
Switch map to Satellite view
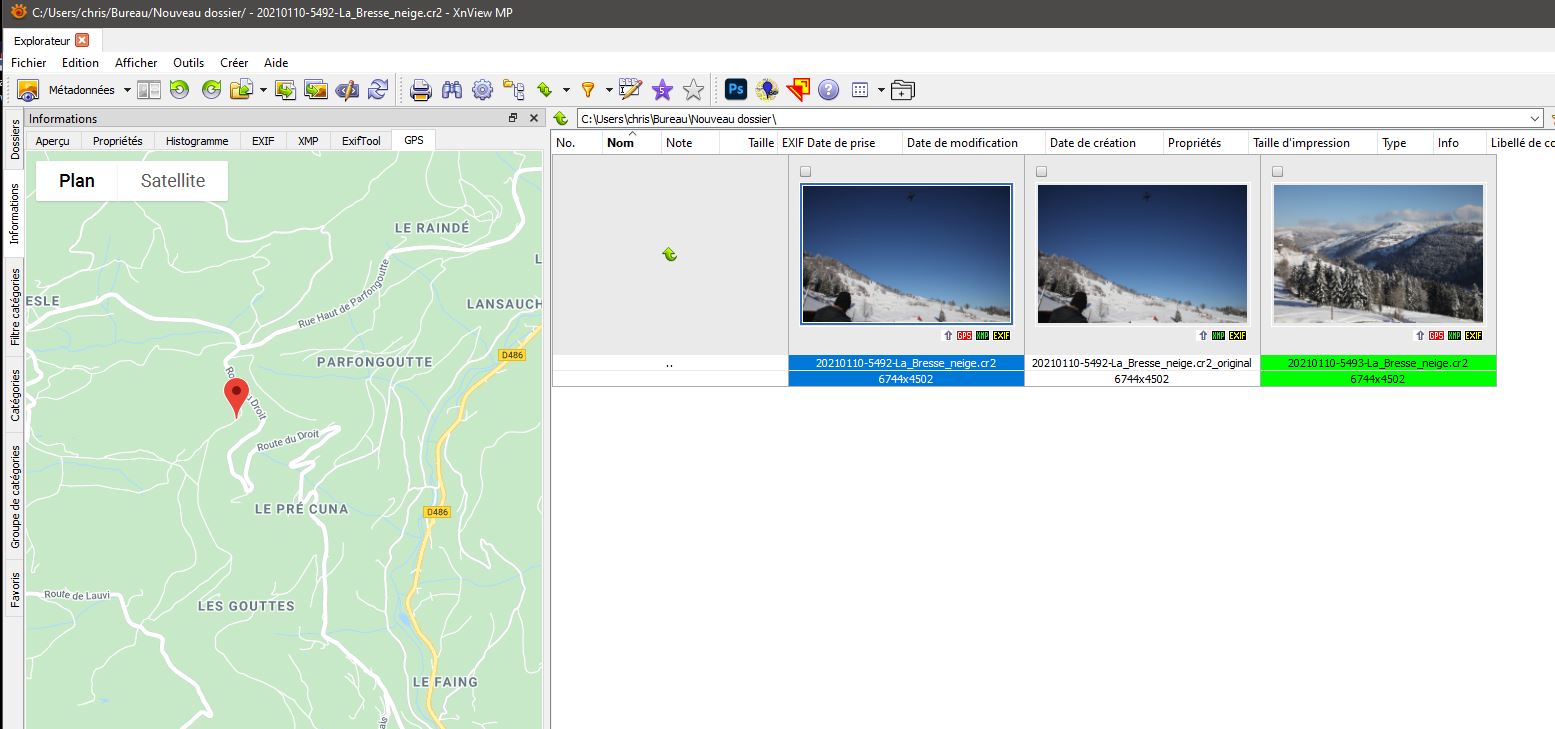click(x=173, y=181)
